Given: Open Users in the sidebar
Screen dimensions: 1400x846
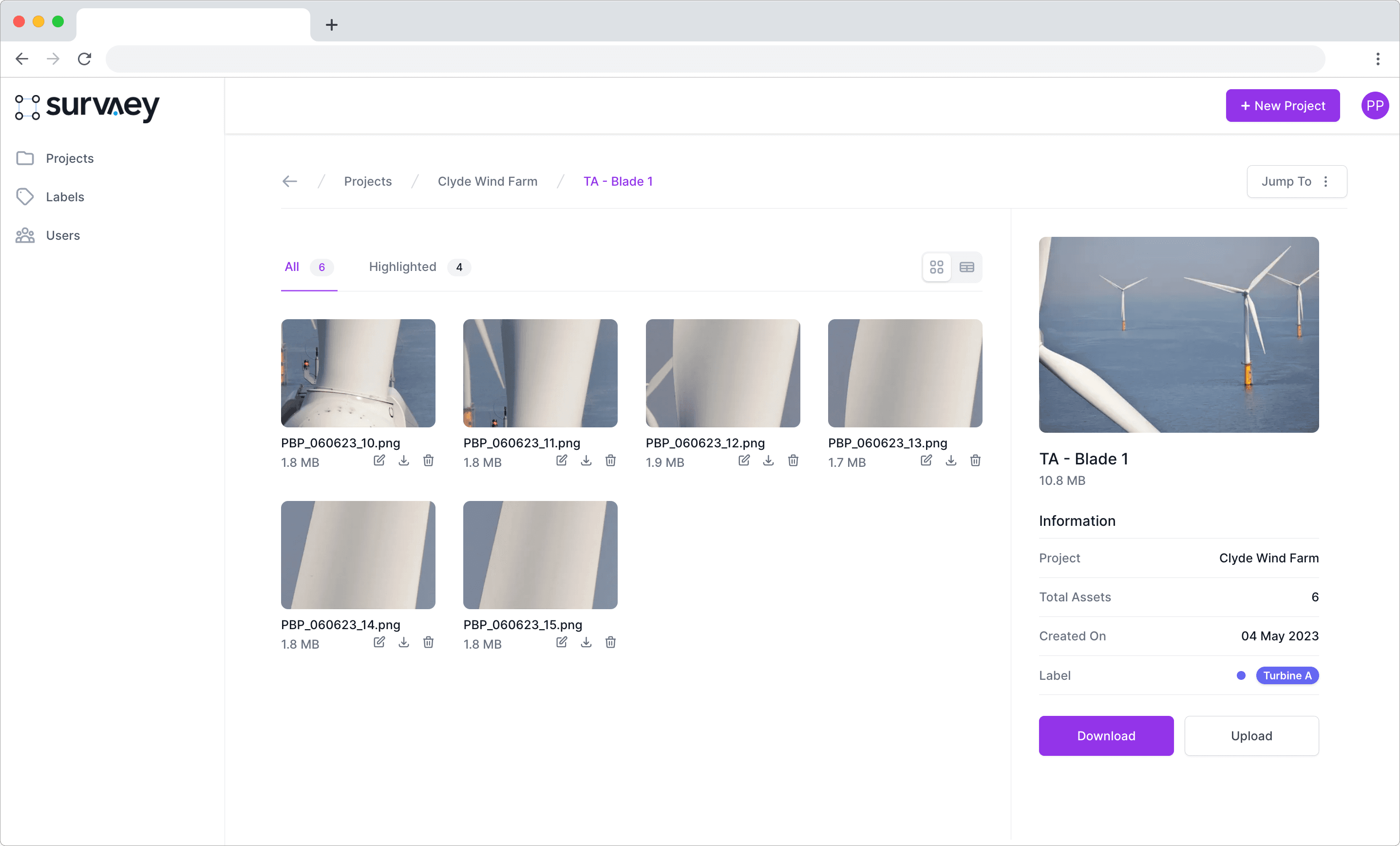Looking at the screenshot, I should point(48,235).
